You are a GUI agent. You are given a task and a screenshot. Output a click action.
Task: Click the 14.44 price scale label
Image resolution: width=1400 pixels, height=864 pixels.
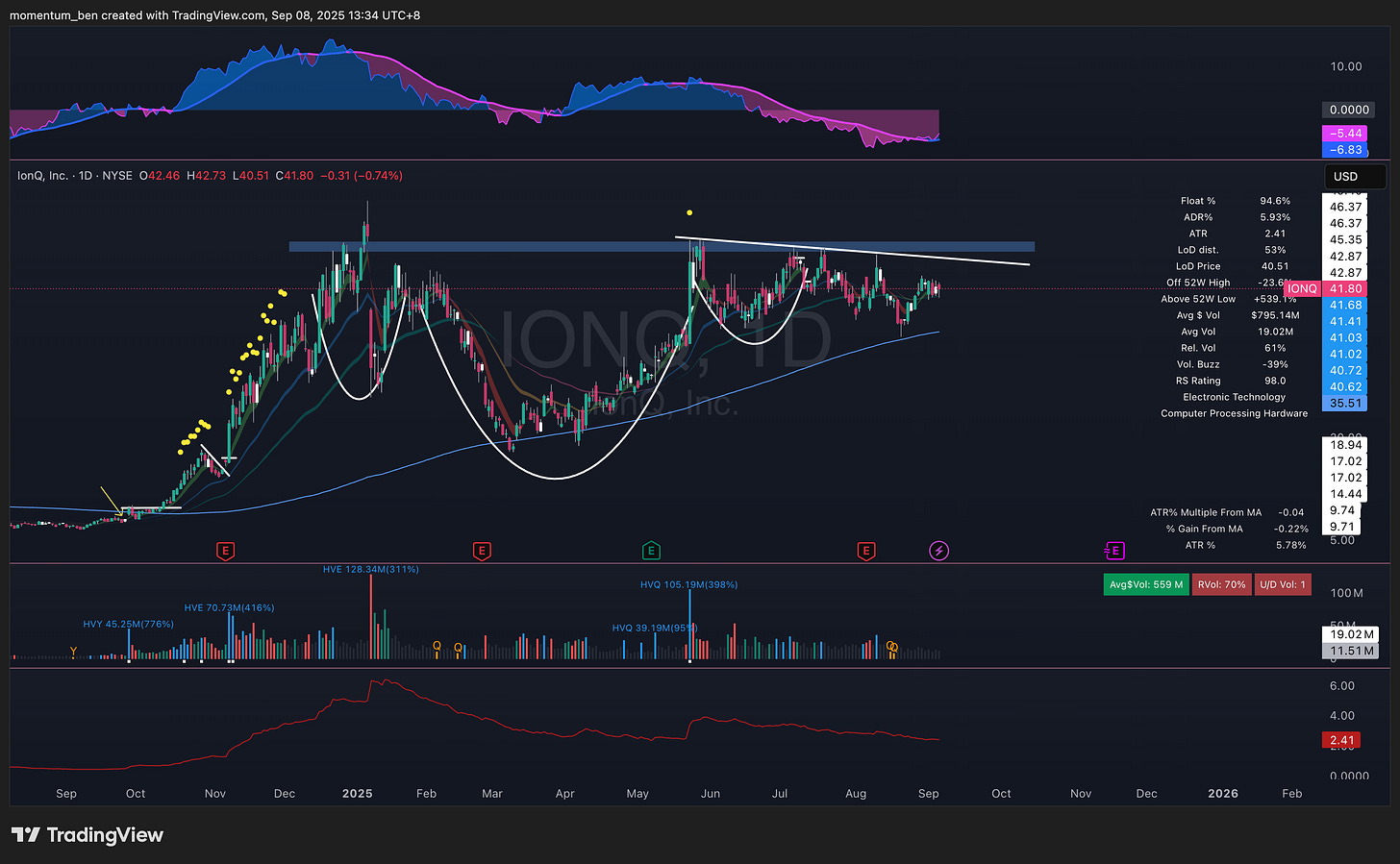[1345, 494]
